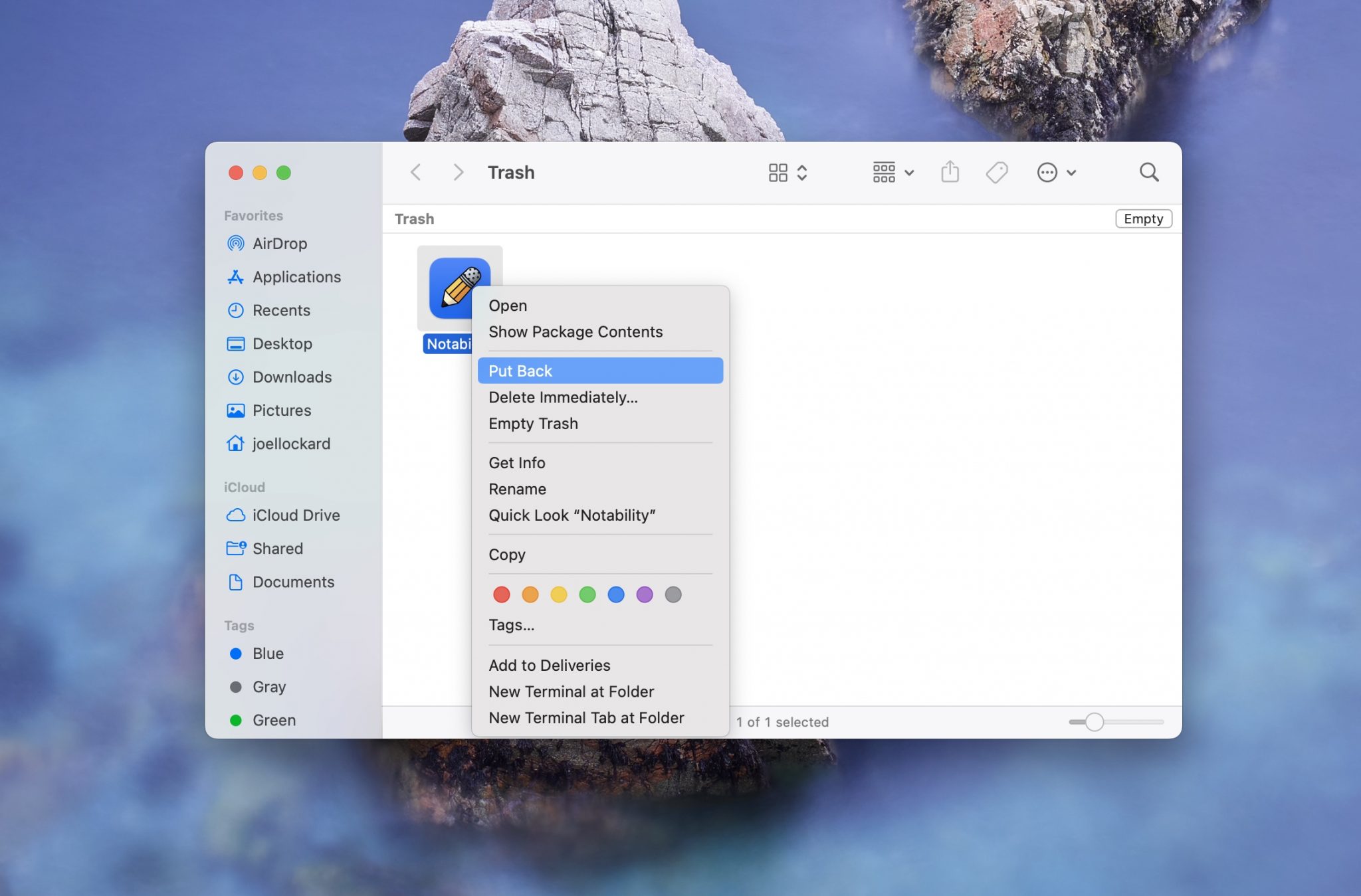The image size is (1361, 896).
Task: Select the orange color tag swatch
Action: 529,594
